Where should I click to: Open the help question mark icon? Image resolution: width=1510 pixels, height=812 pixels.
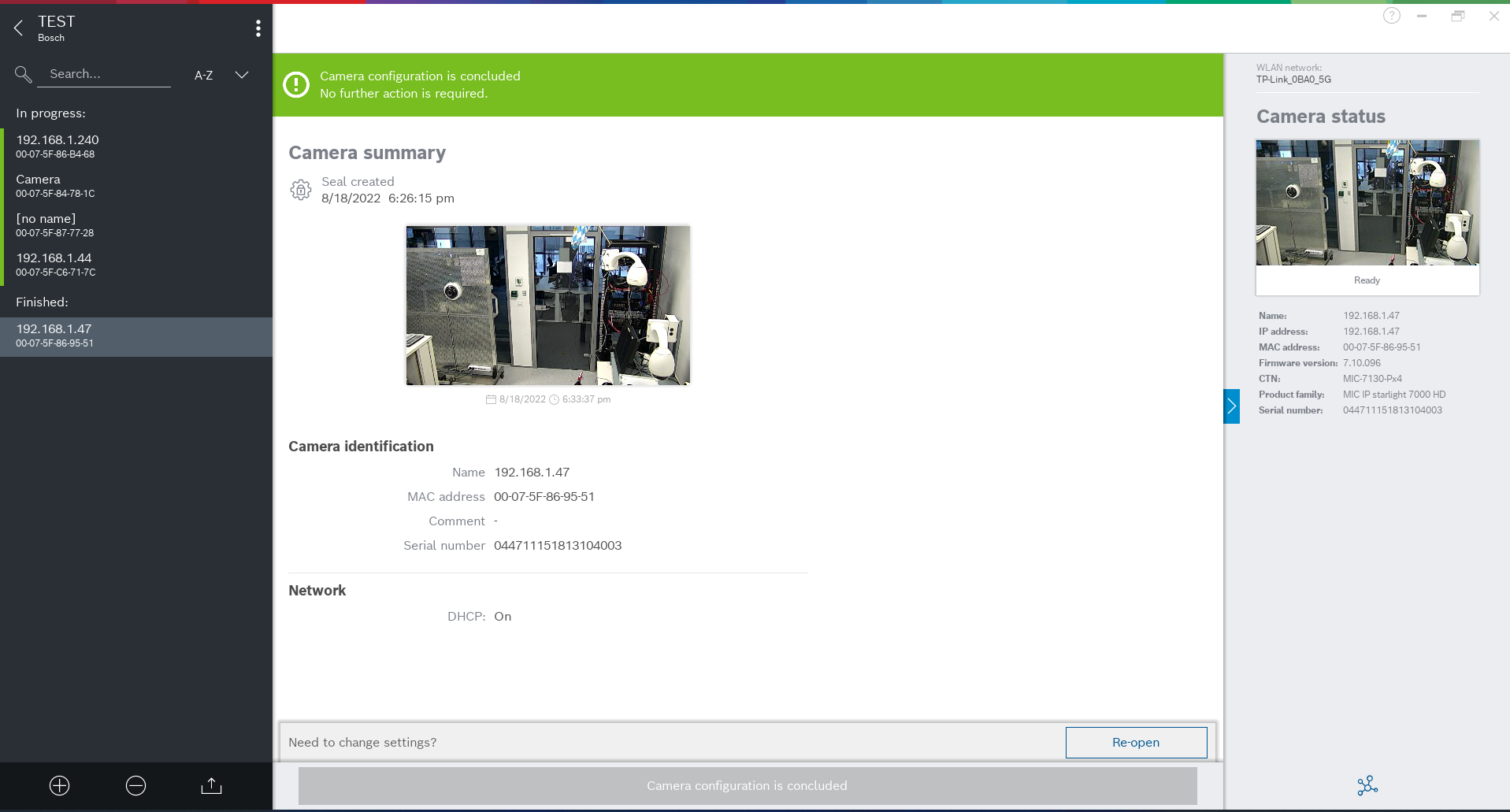pyautogui.click(x=1391, y=16)
